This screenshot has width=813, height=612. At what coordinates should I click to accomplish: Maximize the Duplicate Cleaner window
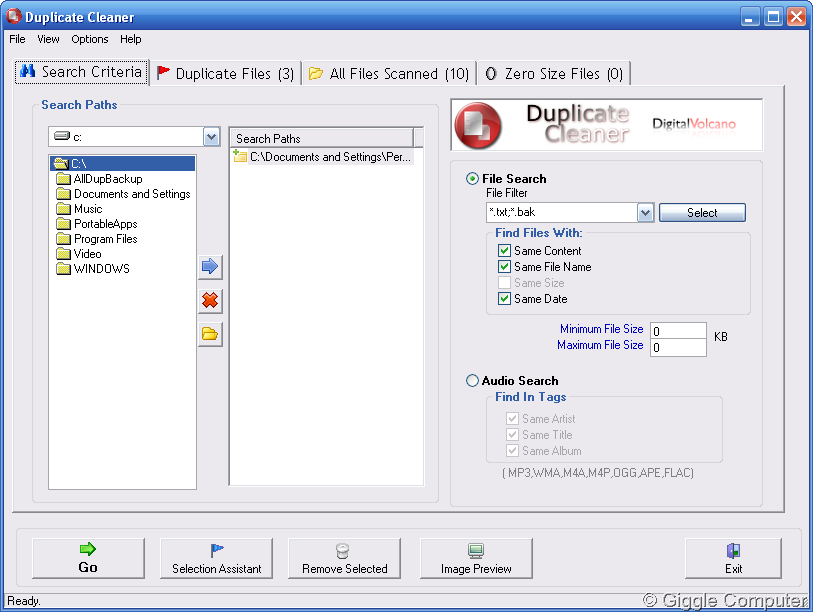[773, 17]
